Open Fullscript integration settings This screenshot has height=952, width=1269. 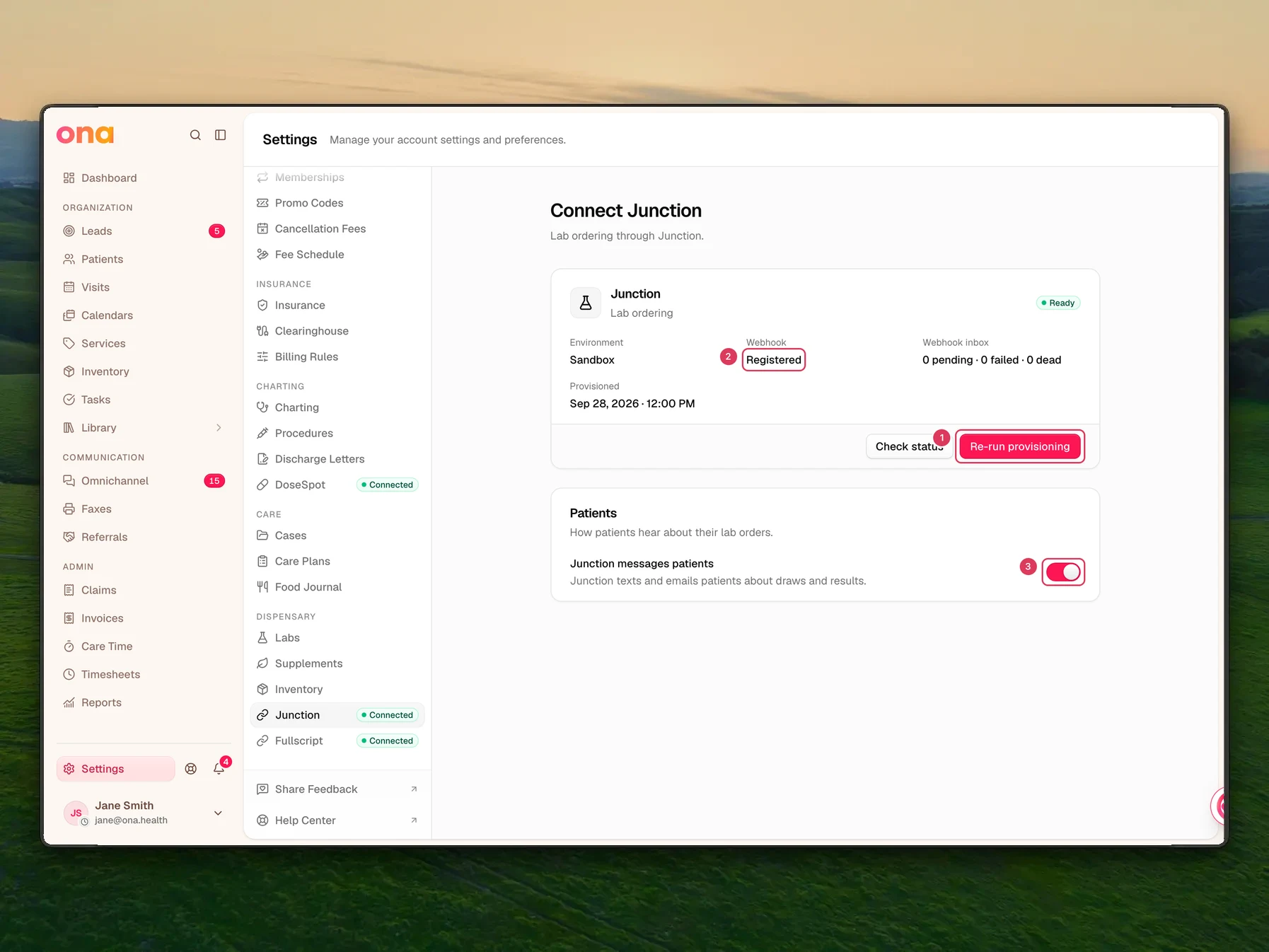click(x=337, y=741)
